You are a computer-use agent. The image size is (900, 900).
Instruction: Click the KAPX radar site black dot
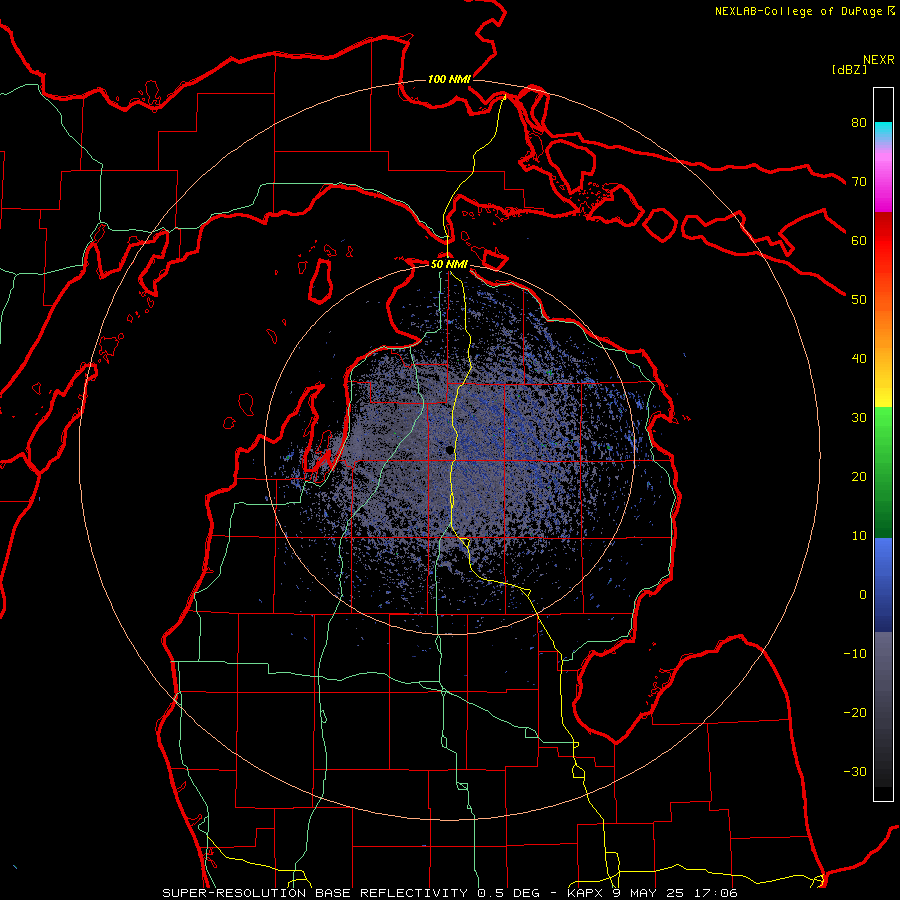(449, 451)
